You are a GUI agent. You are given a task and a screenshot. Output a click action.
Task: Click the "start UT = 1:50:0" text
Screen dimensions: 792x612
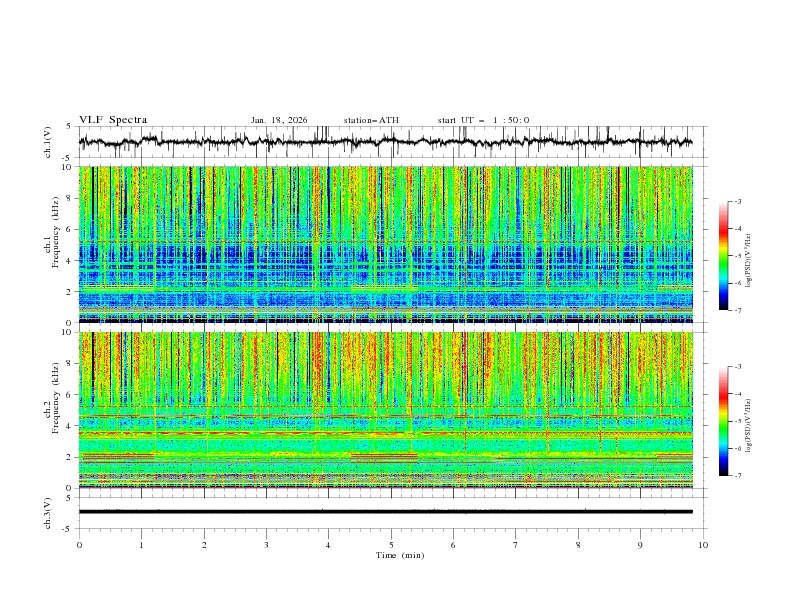coord(483,120)
